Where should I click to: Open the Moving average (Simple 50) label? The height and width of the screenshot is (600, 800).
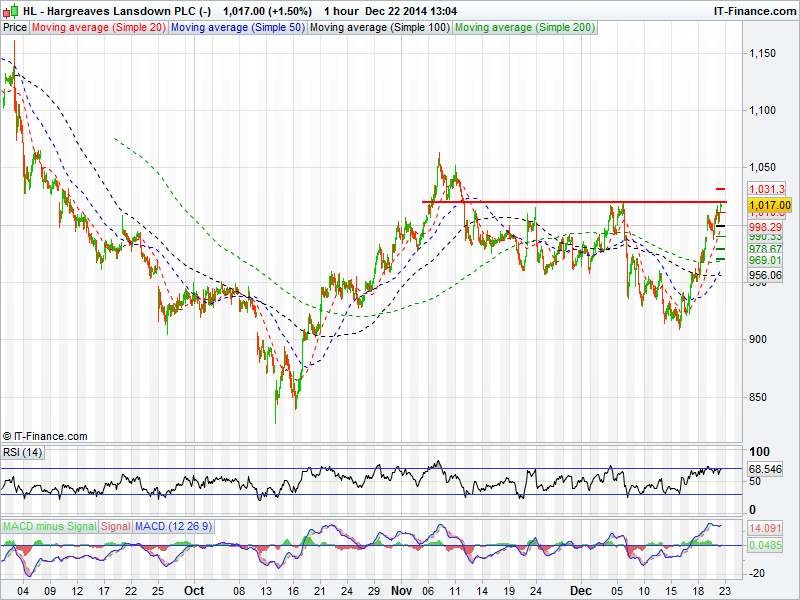[237, 28]
